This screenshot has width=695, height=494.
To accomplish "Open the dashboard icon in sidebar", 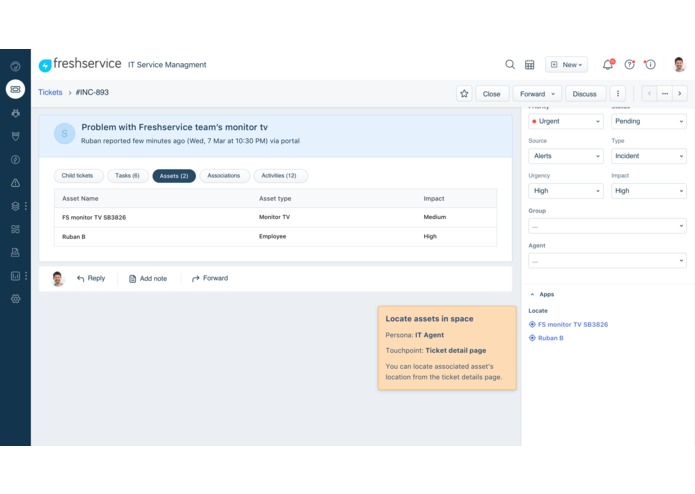I will (15, 66).
